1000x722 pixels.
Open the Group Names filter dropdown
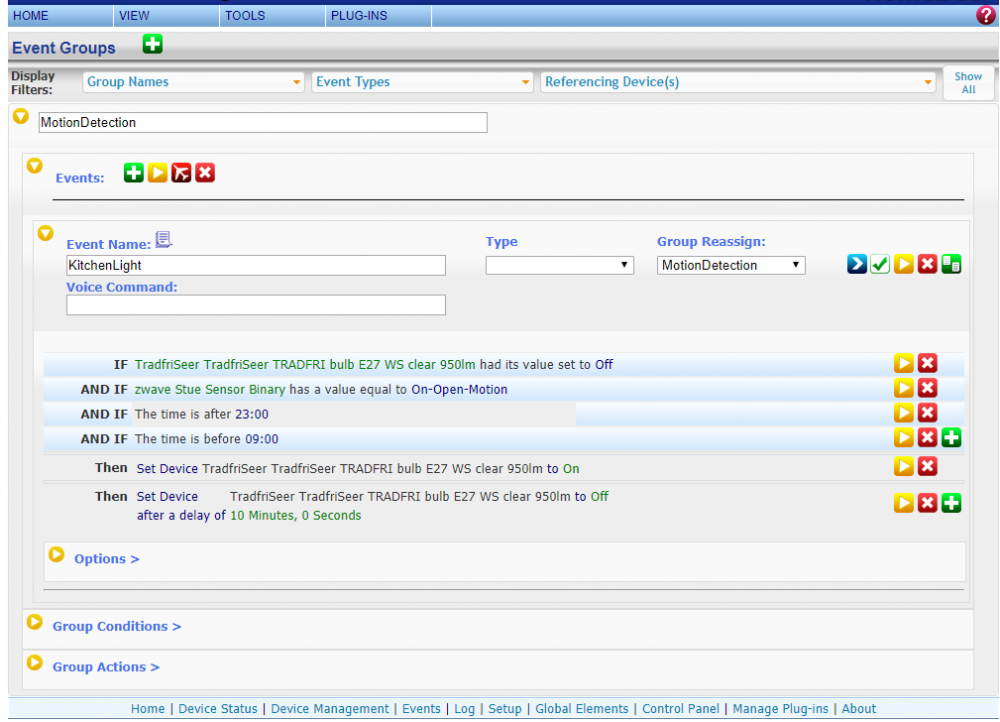click(x=193, y=82)
